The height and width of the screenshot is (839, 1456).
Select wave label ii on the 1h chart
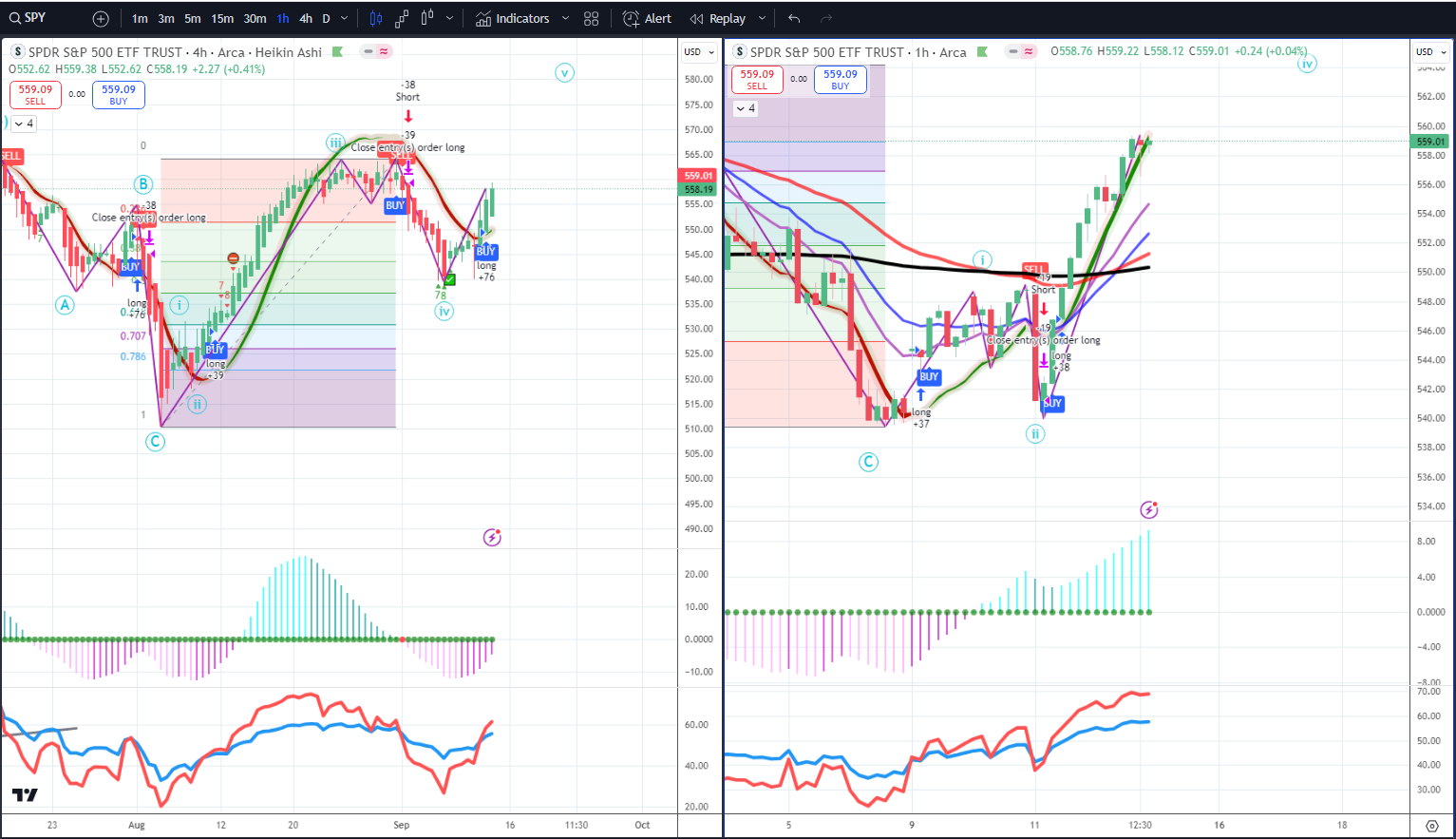1035,434
